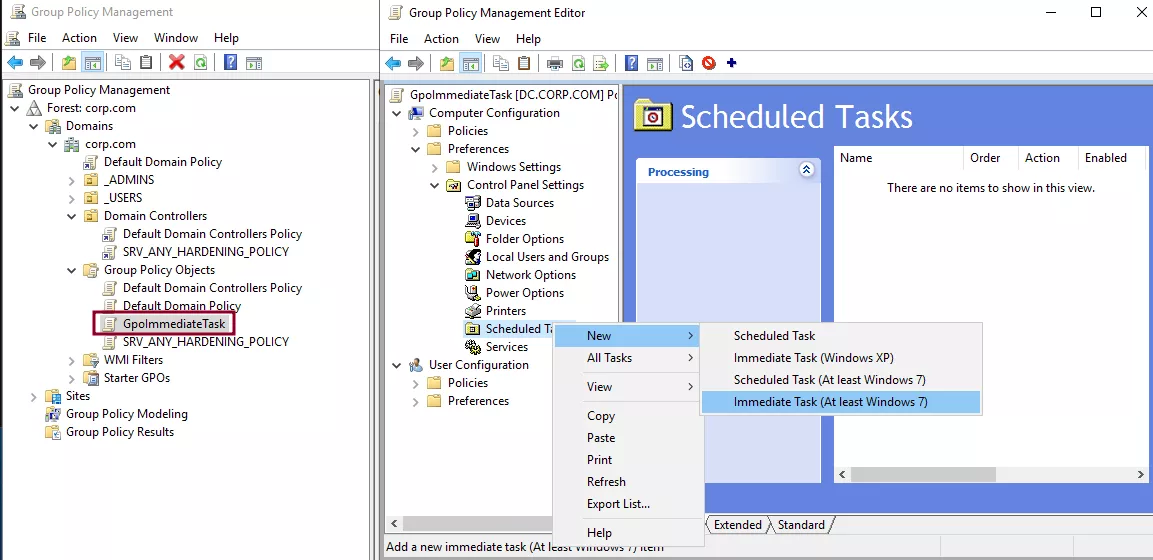
Task: Click Paste icon in Editor toolbar
Action: coord(524,63)
